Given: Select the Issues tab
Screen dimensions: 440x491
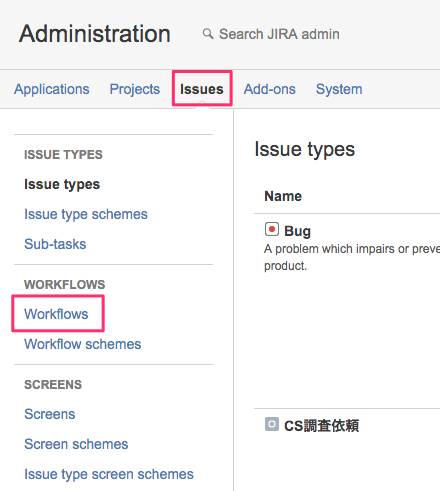Looking at the screenshot, I should (202, 89).
